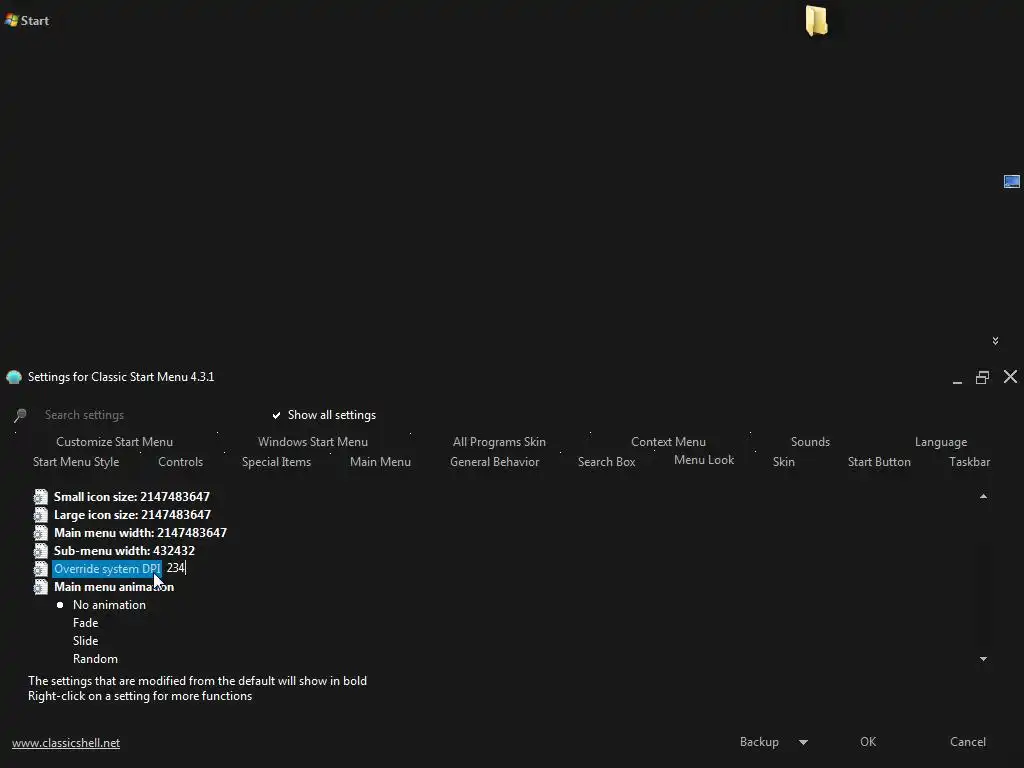The width and height of the screenshot is (1024, 768).
Task: Open the Special Items tab
Action: point(276,462)
